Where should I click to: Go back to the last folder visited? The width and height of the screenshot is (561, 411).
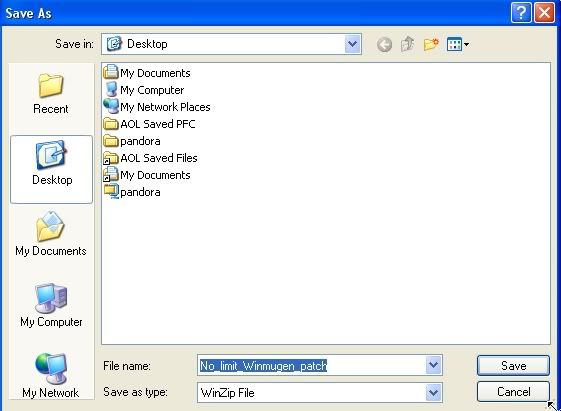click(x=384, y=45)
